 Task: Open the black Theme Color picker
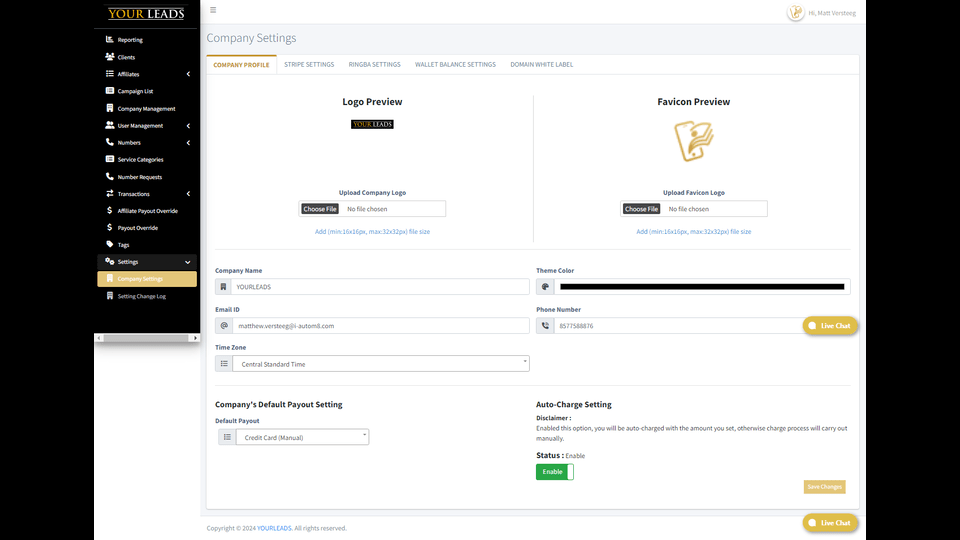pyautogui.click(x=702, y=287)
